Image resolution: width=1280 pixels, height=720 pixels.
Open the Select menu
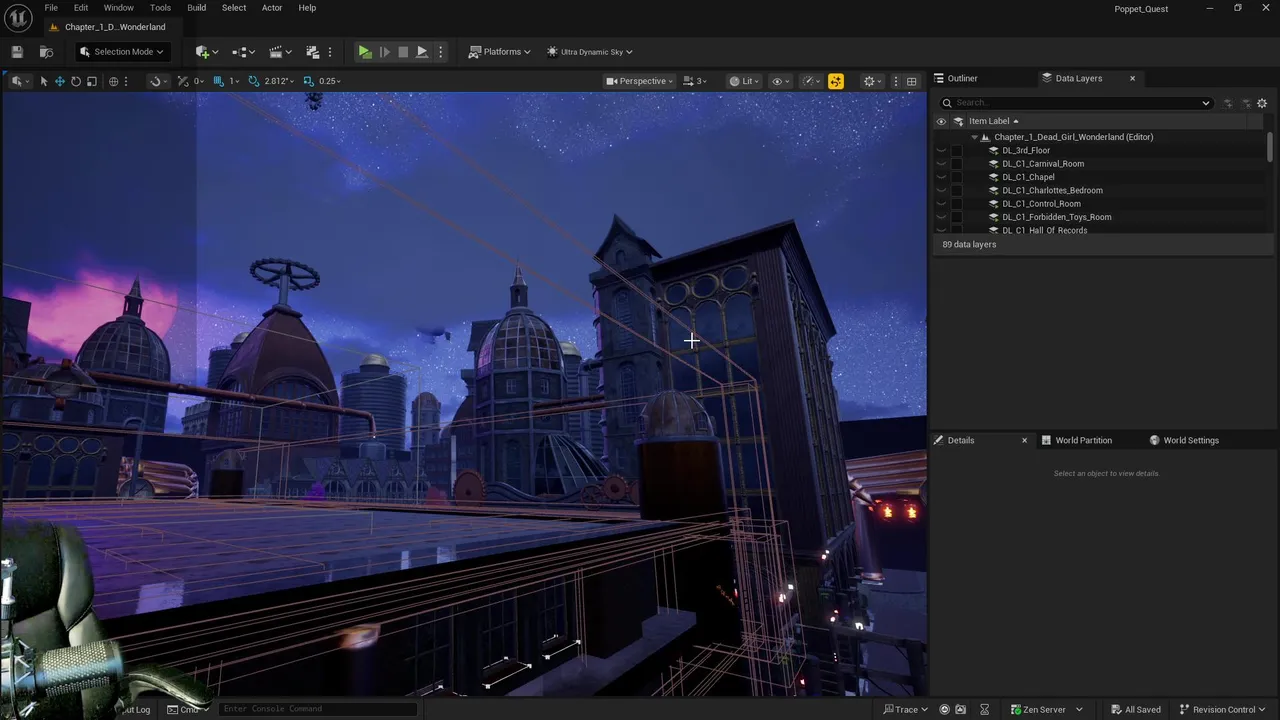click(234, 8)
